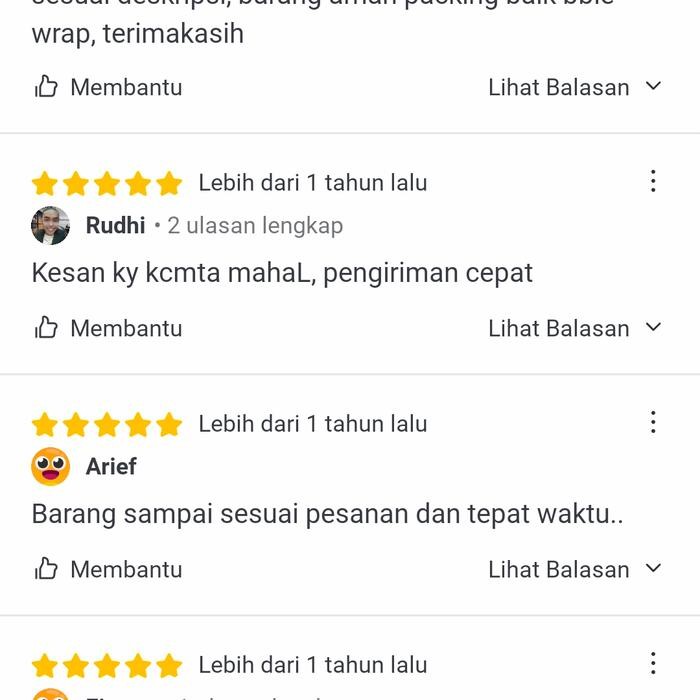Mark Arief's review as Membantu
The width and height of the screenshot is (700, 700).
(108, 569)
